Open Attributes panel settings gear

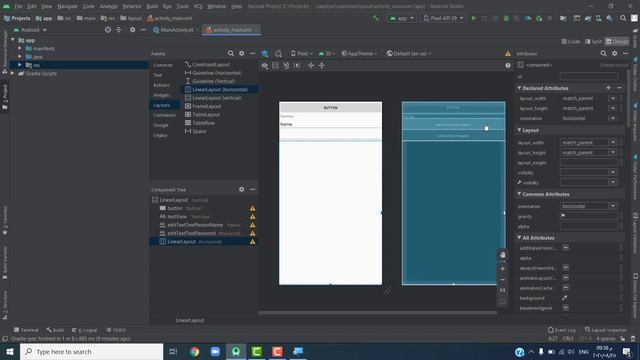[614, 53]
